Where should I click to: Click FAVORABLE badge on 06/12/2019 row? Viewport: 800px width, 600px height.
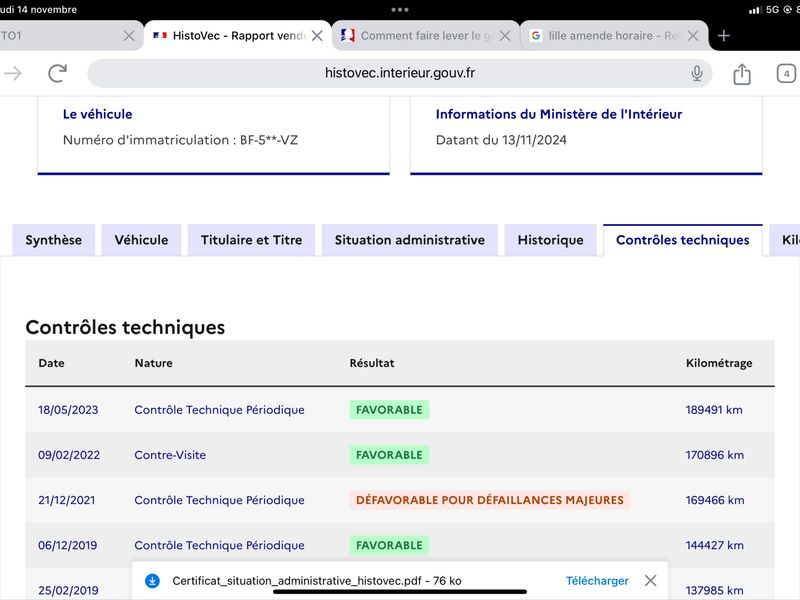(389, 545)
